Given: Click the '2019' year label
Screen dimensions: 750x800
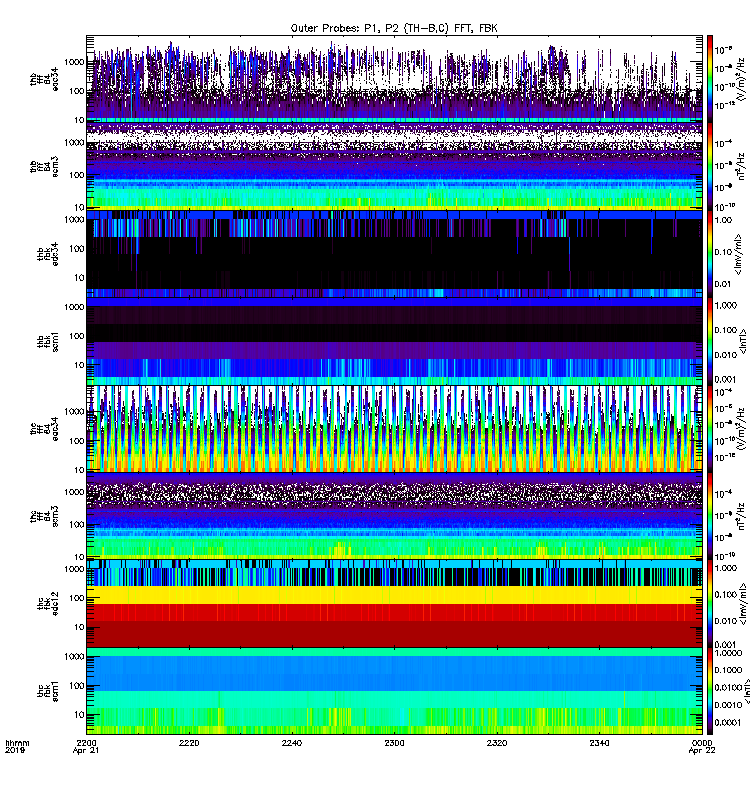Looking at the screenshot, I should click(14, 751).
